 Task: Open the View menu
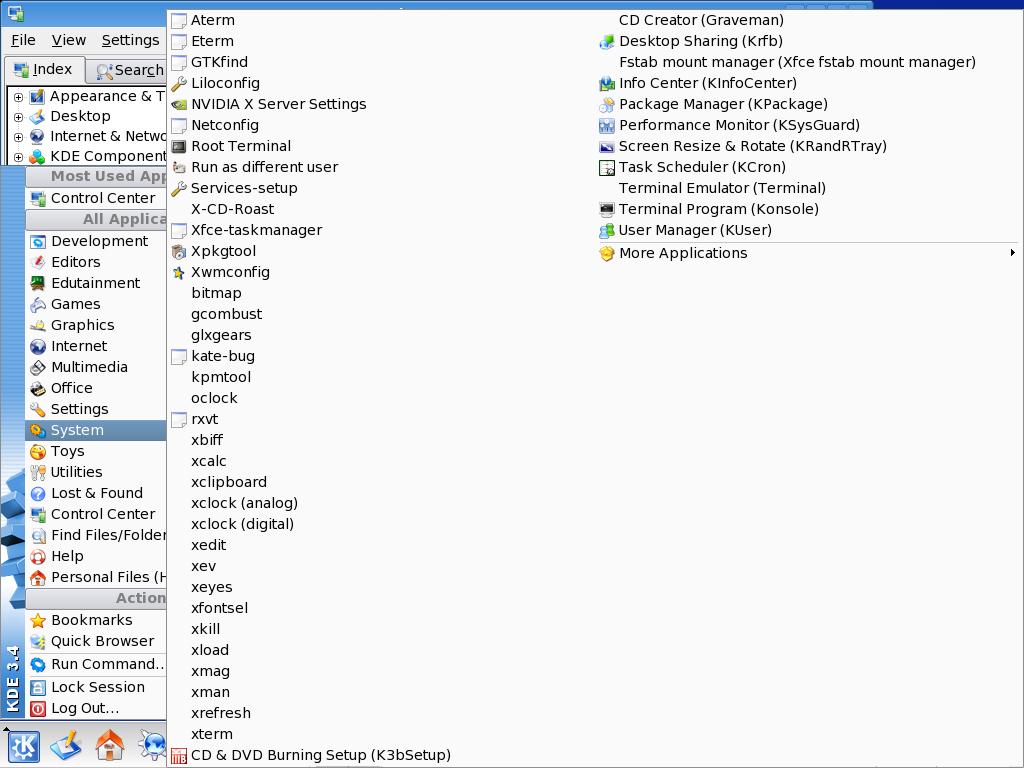[69, 40]
